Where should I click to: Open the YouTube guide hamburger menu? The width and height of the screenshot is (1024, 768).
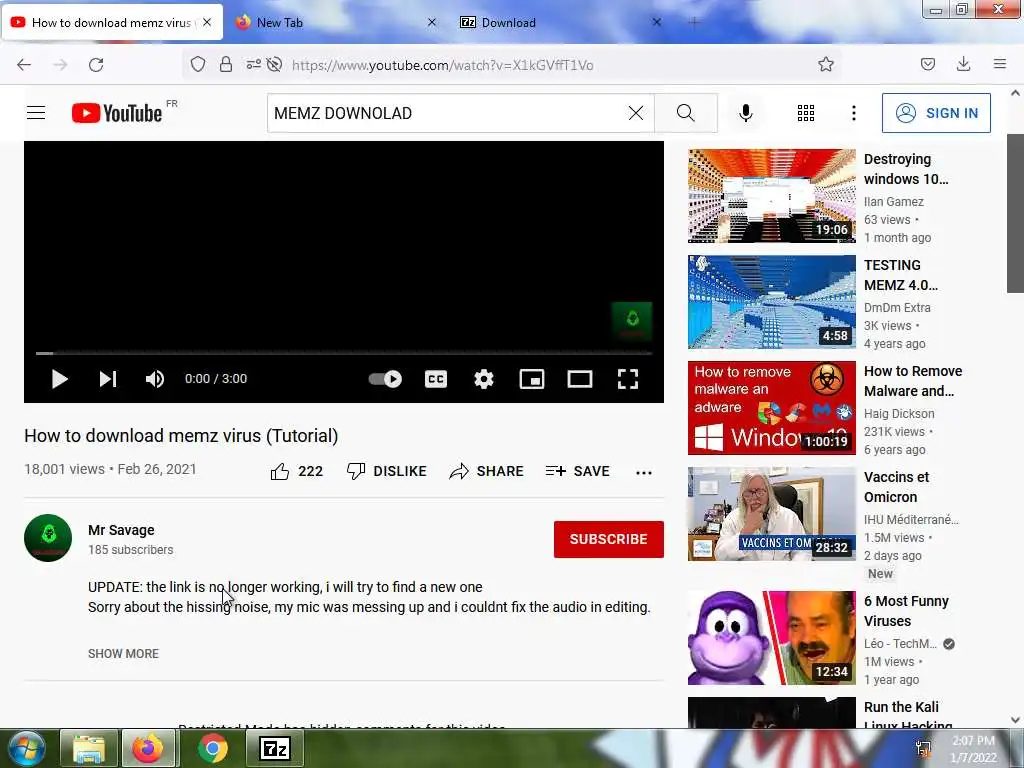point(36,113)
